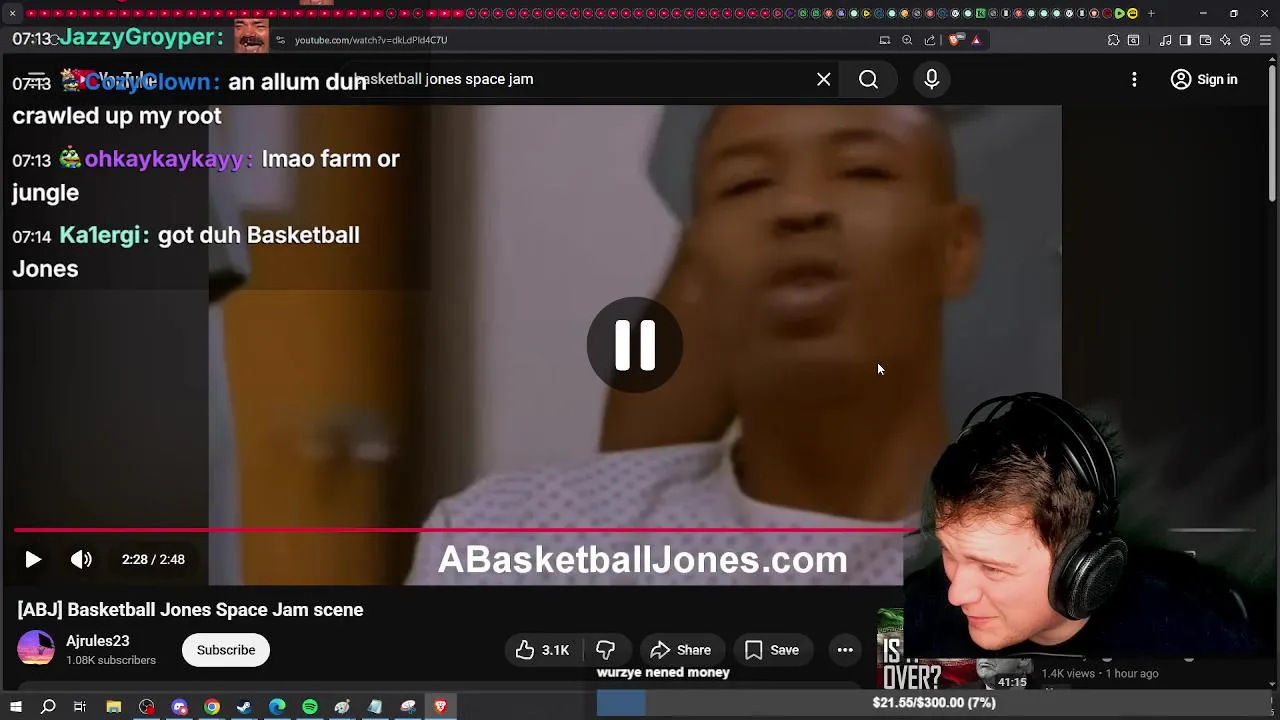The image size is (1280, 720).
Task: Open page zoom magnifier in address bar
Action: (x=907, y=40)
